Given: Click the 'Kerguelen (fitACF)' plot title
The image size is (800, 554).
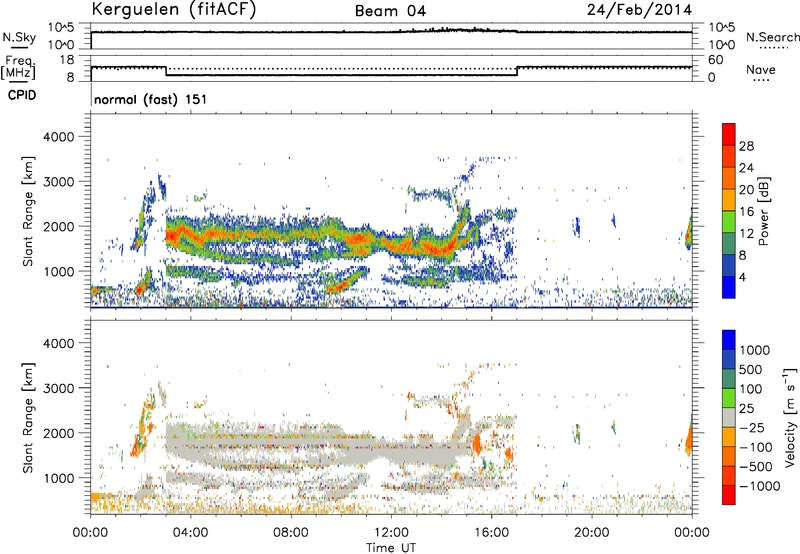Looking at the screenshot, I should [x=173, y=9].
